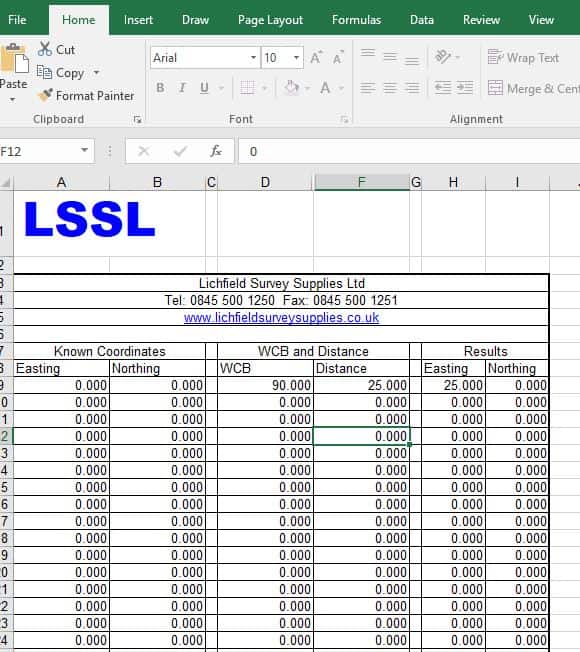Switch to the View tab
Screen dimensions: 580x652
[541, 20]
